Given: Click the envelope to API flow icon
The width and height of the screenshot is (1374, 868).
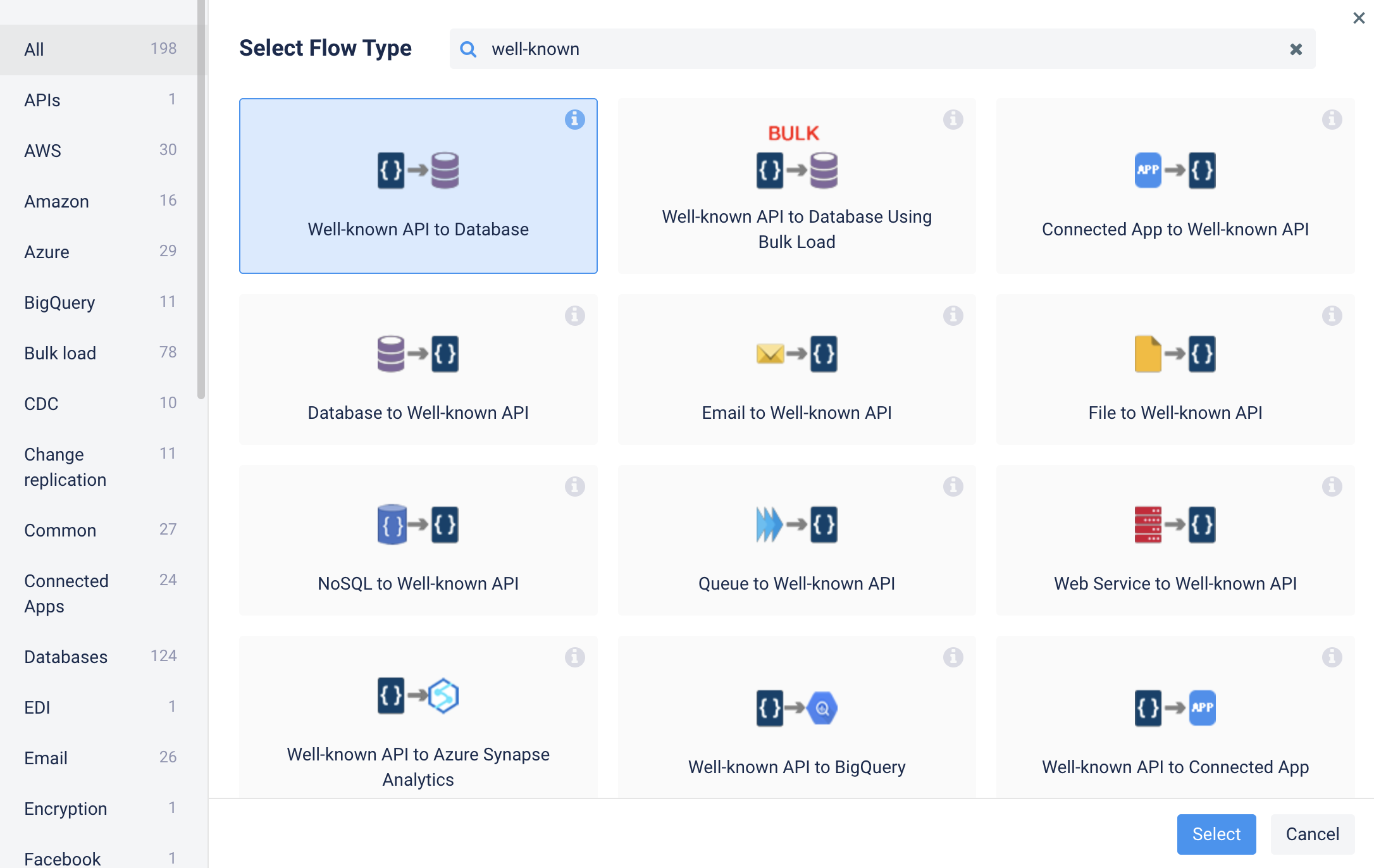Looking at the screenshot, I should tap(796, 354).
